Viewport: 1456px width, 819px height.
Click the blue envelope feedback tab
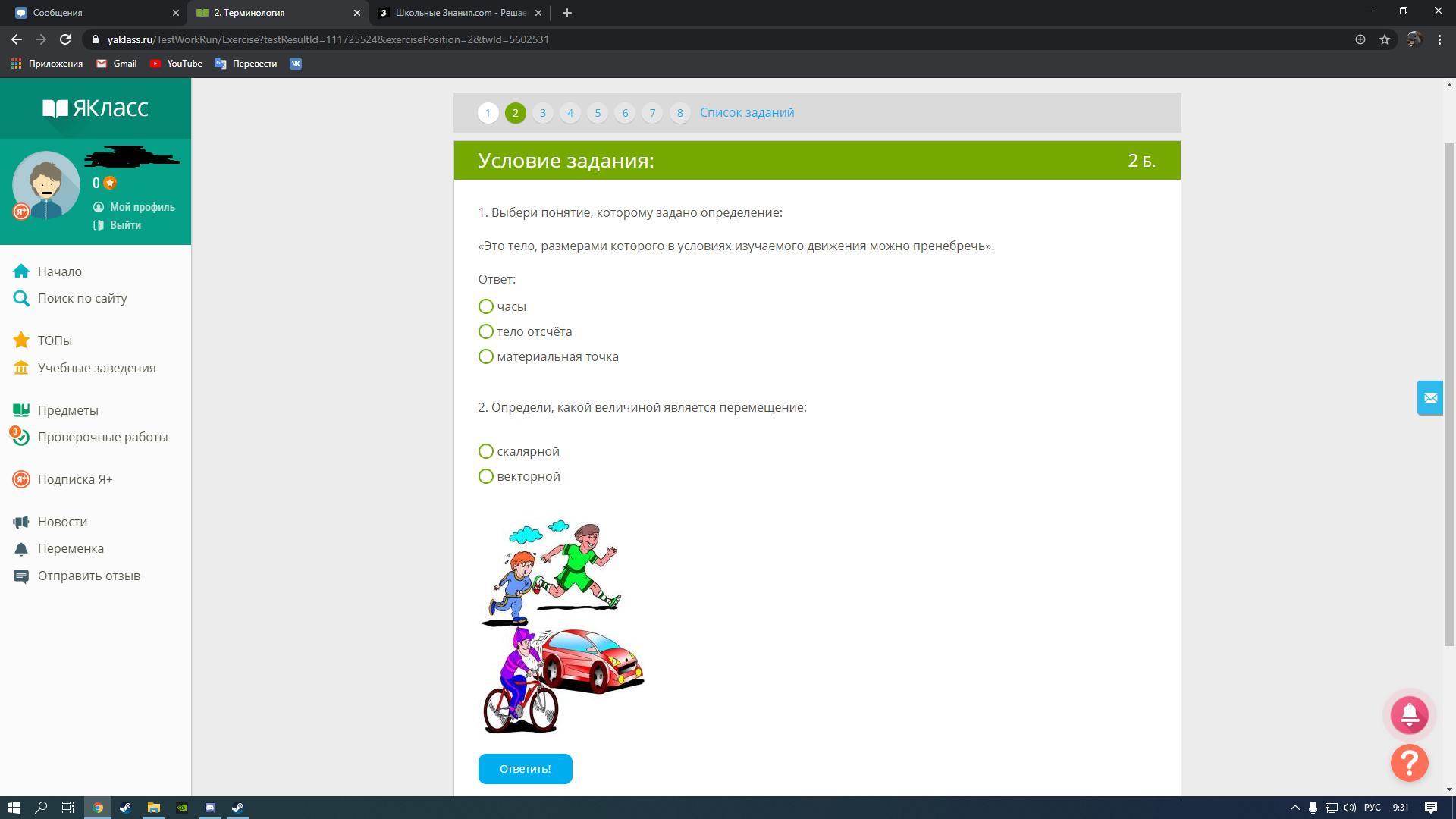click(x=1429, y=398)
